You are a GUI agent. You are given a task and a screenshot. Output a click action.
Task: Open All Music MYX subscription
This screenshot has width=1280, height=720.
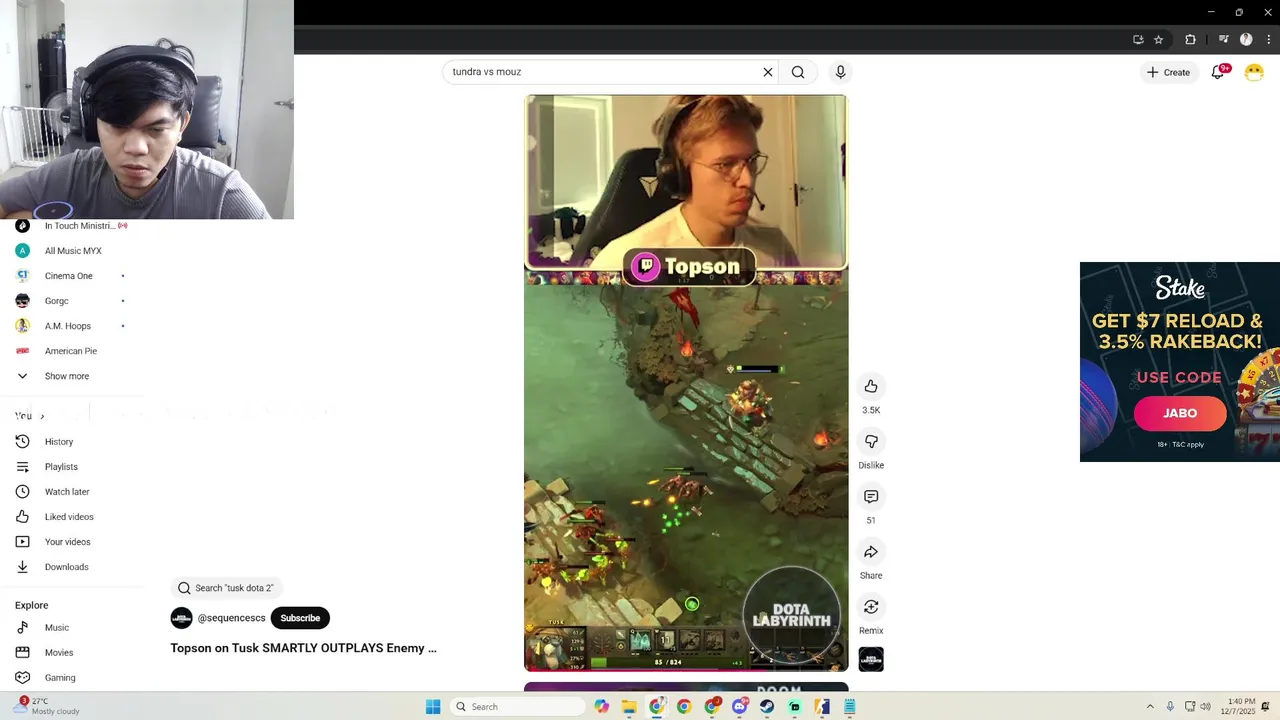coord(72,251)
